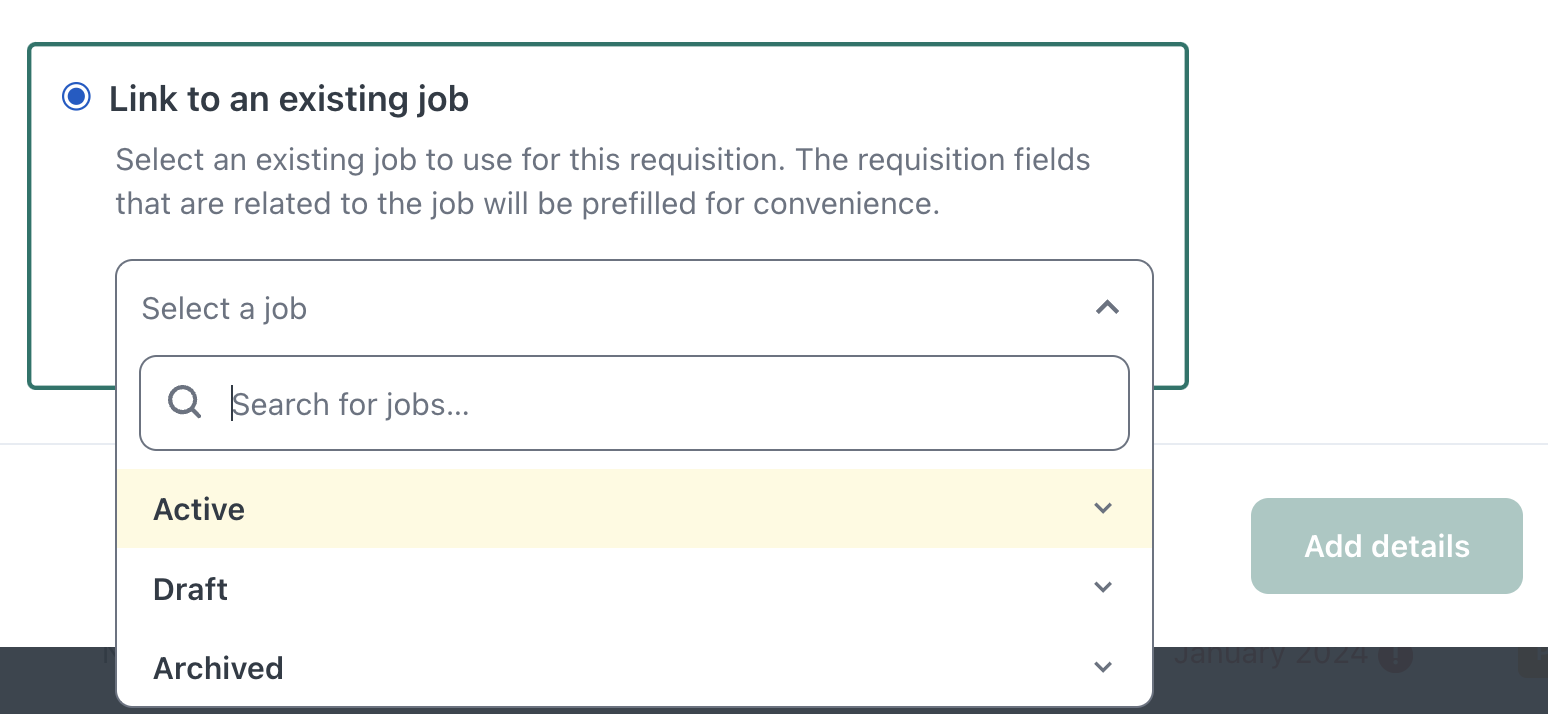Expand the Archived group via its chevron
The height and width of the screenshot is (714, 1548).
tap(1103, 667)
